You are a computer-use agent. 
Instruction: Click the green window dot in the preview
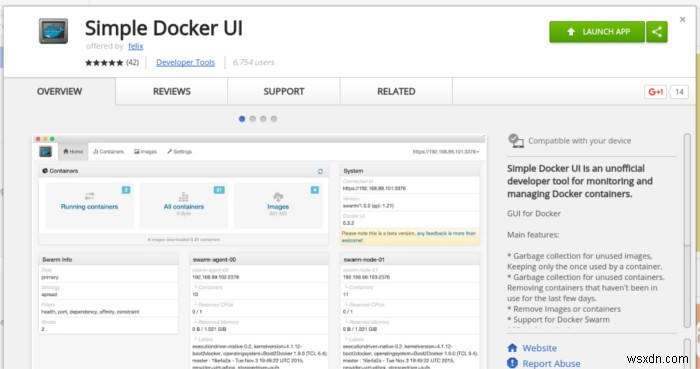pos(52,139)
